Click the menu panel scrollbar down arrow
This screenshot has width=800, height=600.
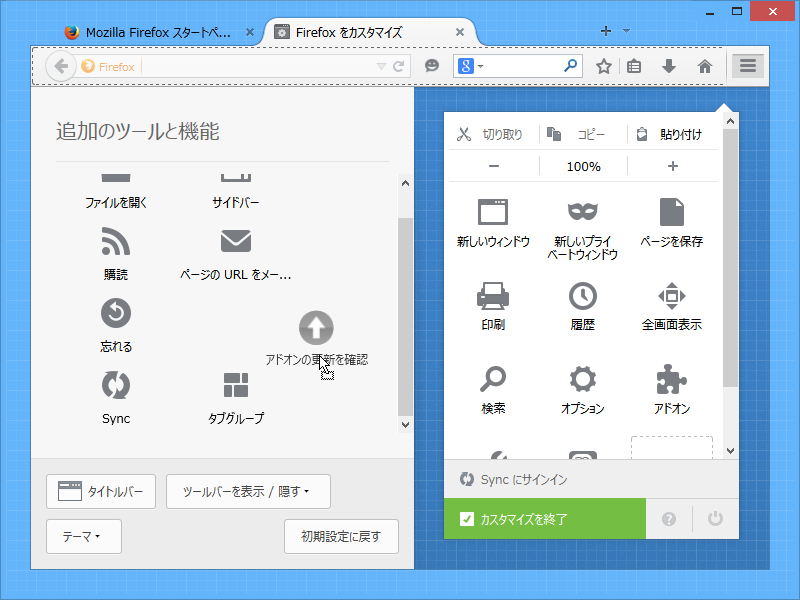pyautogui.click(x=730, y=451)
